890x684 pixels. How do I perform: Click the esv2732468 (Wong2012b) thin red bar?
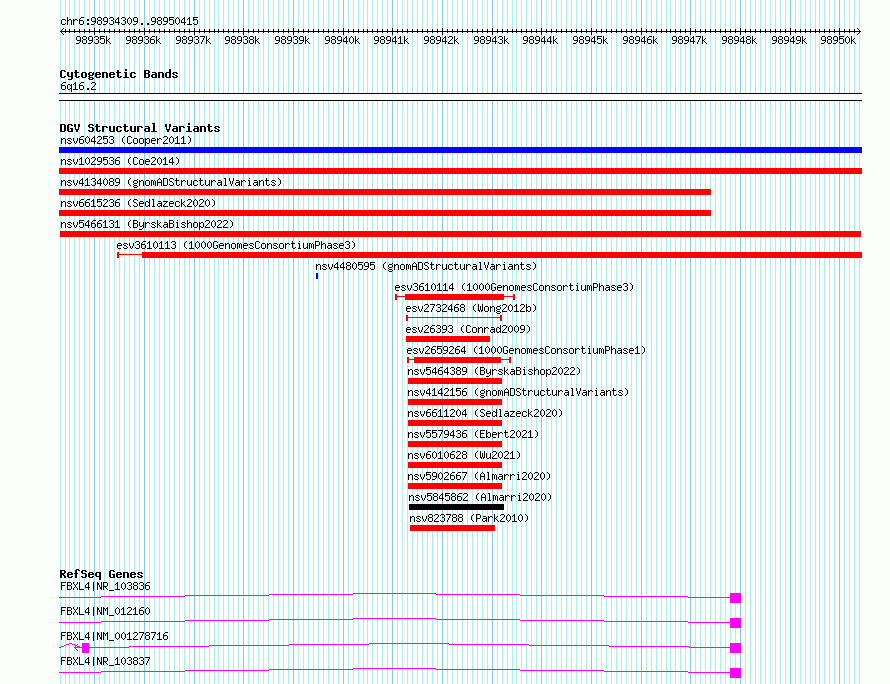pos(454,318)
